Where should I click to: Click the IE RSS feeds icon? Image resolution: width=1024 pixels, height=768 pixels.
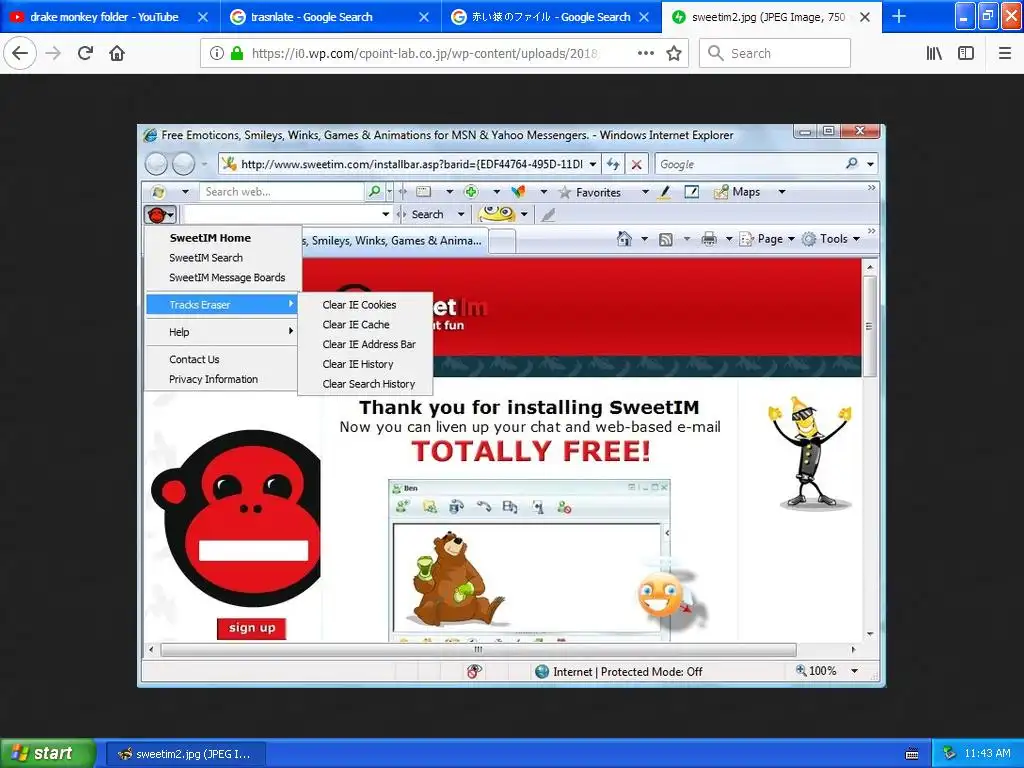[665, 240]
